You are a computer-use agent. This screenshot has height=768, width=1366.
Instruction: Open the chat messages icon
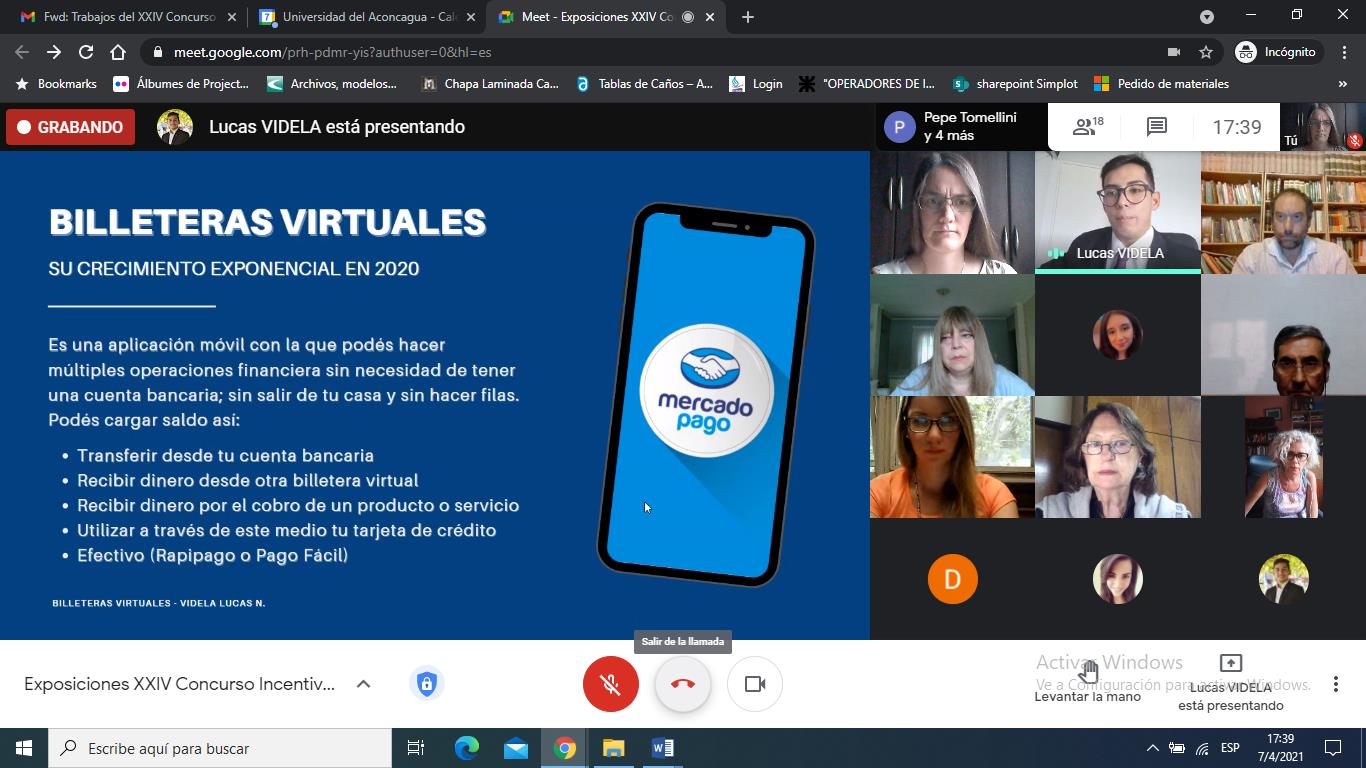[x=1157, y=127]
